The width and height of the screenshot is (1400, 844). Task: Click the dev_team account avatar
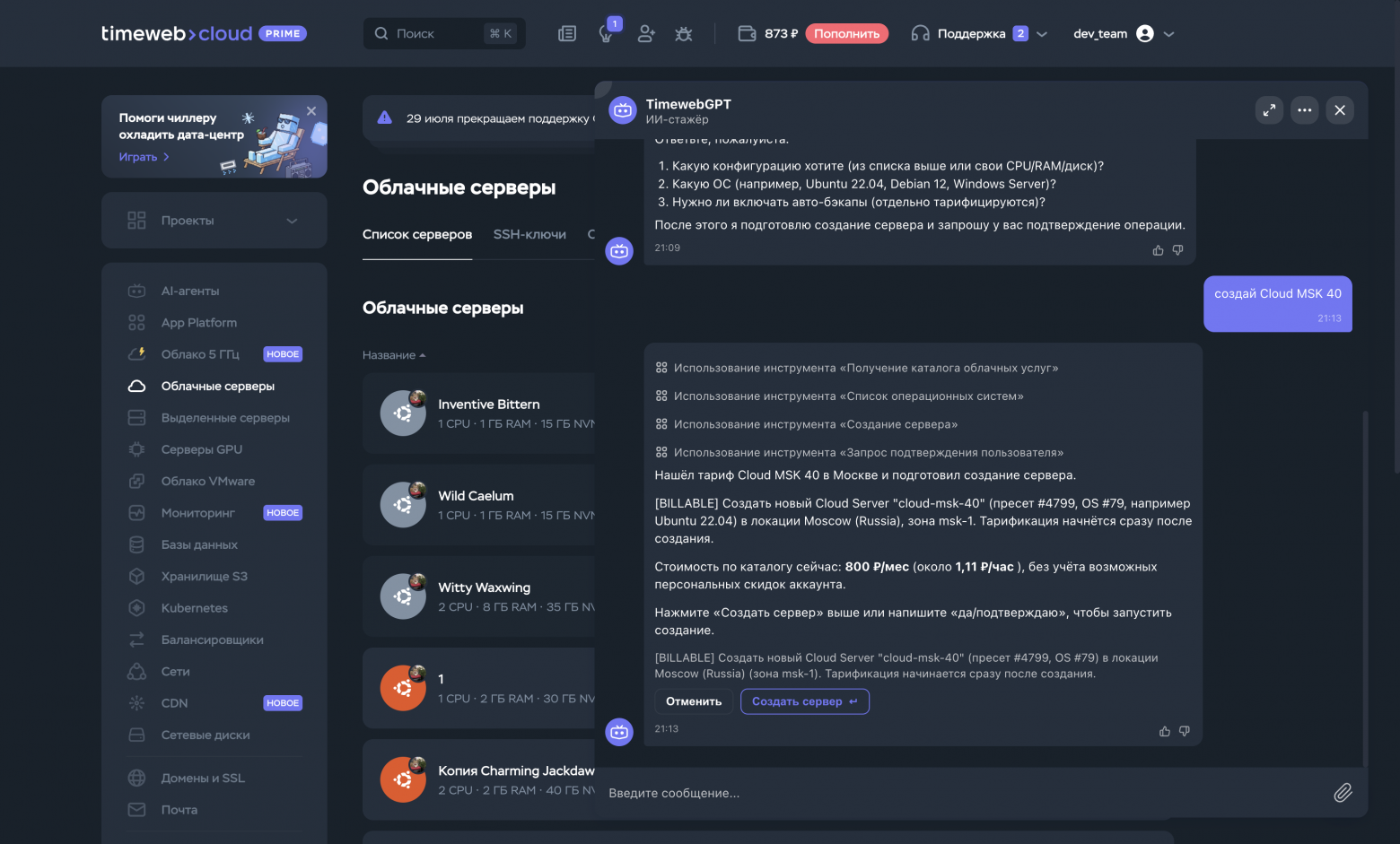1144,33
